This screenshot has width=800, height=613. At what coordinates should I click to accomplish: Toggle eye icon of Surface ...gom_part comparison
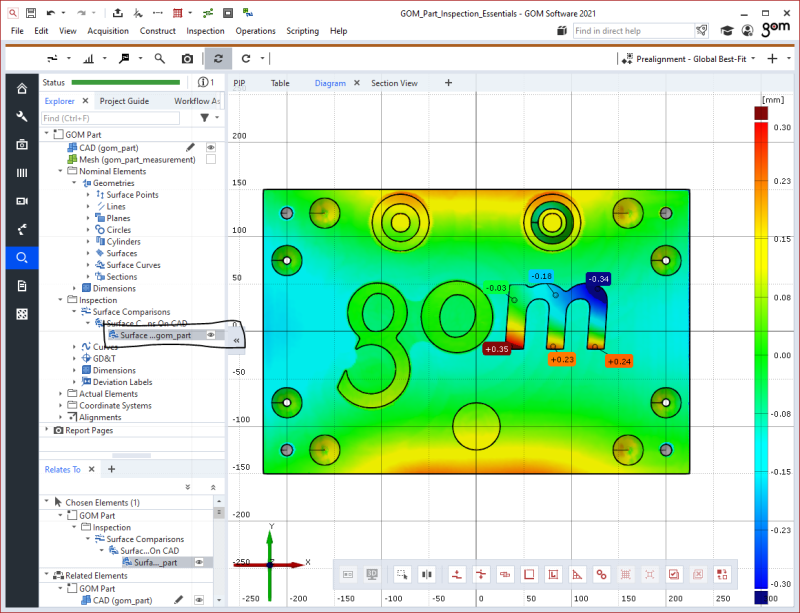tap(210, 335)
